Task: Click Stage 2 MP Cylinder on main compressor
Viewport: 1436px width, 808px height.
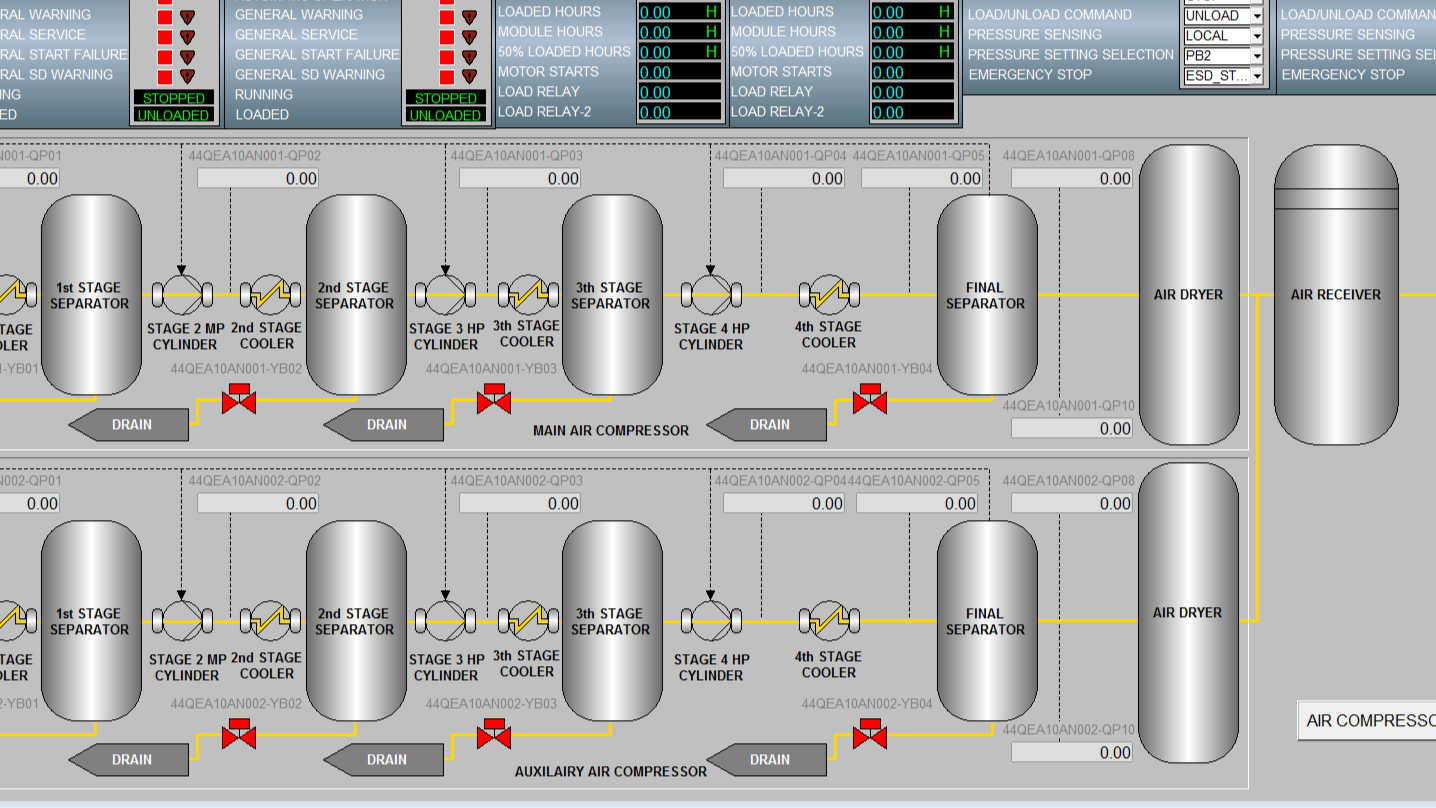Action: click(182, 294)
